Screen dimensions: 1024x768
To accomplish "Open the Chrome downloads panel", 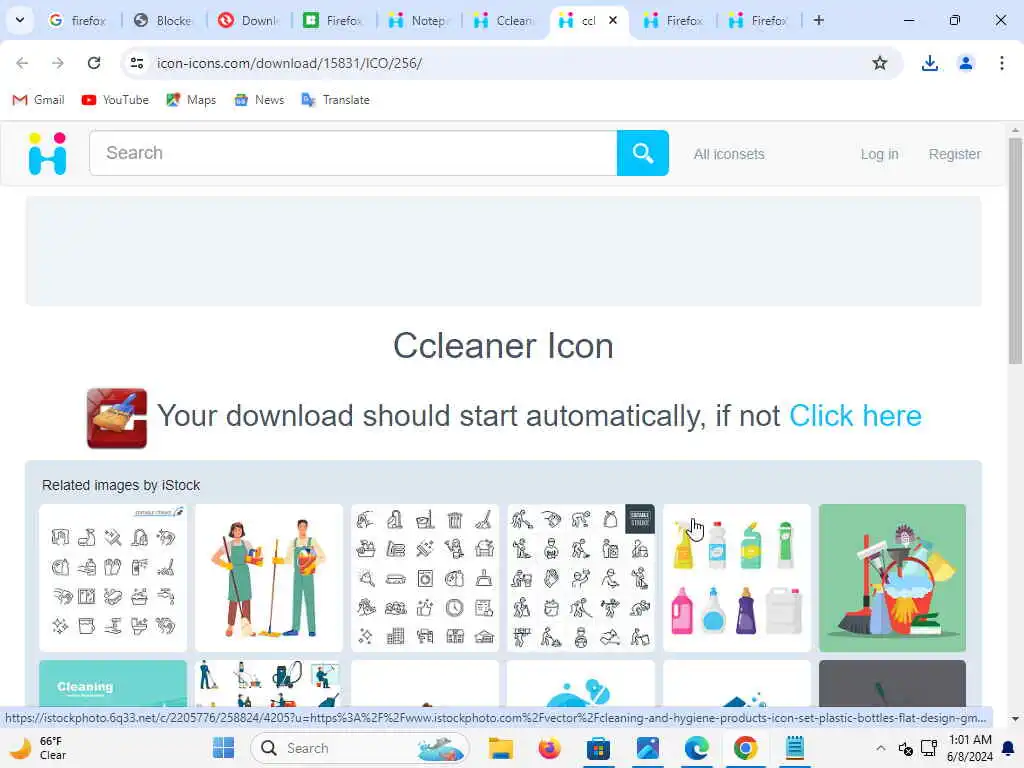I will pyautogui.click(x=929, y=63).
